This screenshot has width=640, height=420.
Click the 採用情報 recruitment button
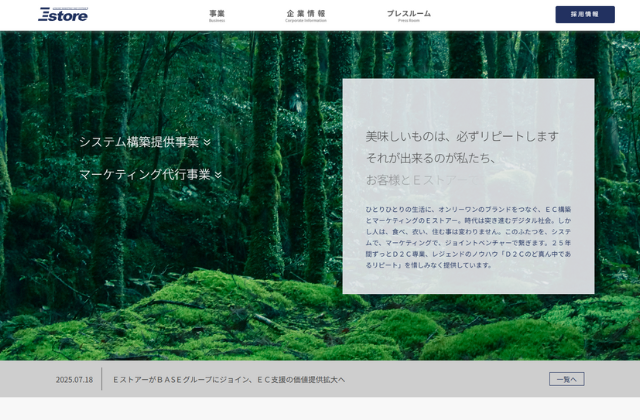(585, 14)
